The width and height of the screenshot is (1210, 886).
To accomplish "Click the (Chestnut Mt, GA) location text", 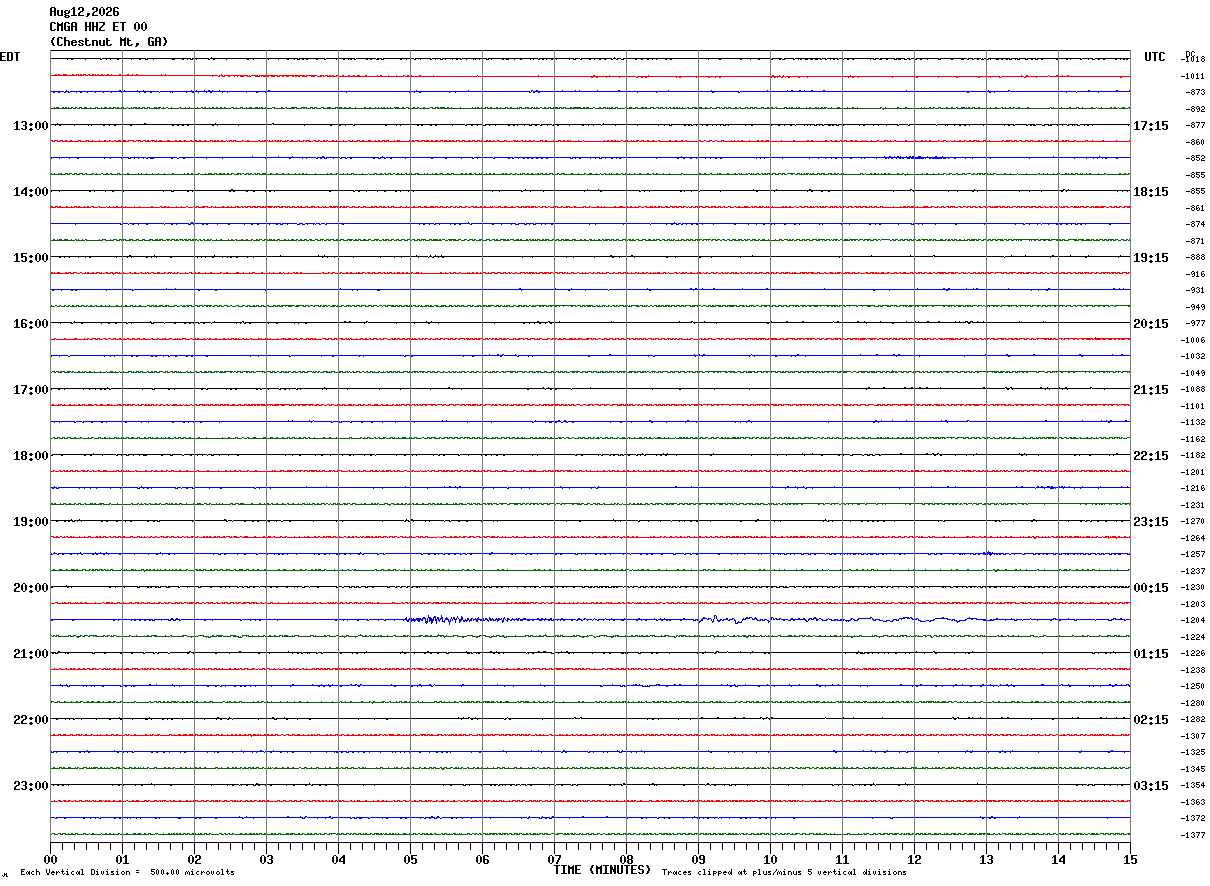I will [109, 42].
